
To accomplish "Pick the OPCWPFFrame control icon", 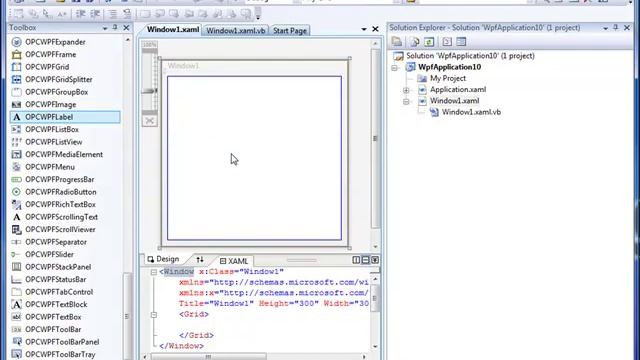I will click(16, 54).
